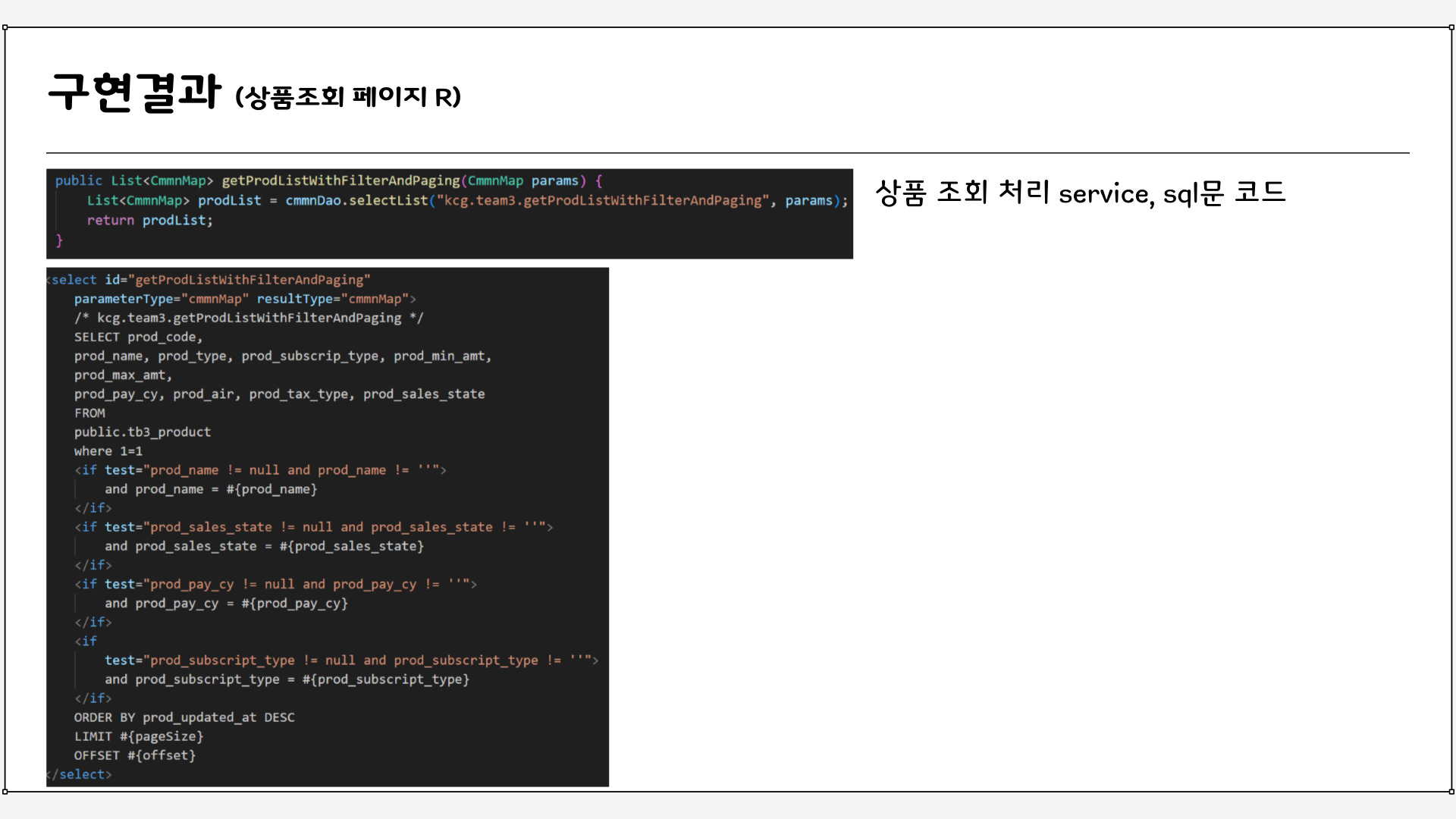
Task: Click the 'cmmnDao.selectList' call text
Action: click(356, 200)
